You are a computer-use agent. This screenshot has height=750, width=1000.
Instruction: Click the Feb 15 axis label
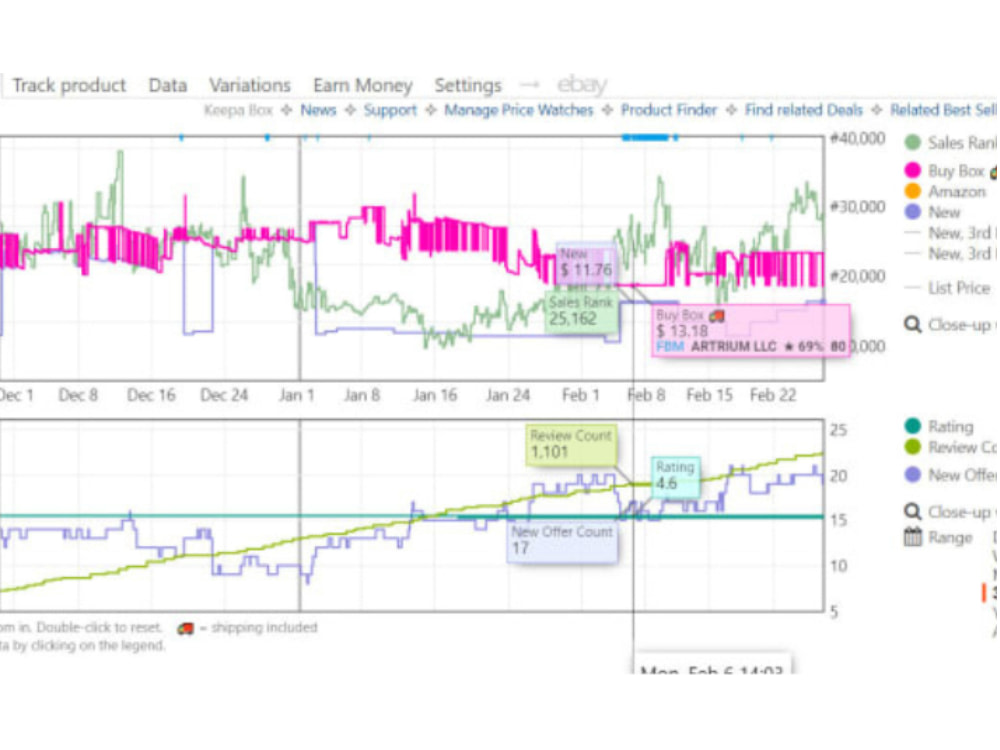709,395
